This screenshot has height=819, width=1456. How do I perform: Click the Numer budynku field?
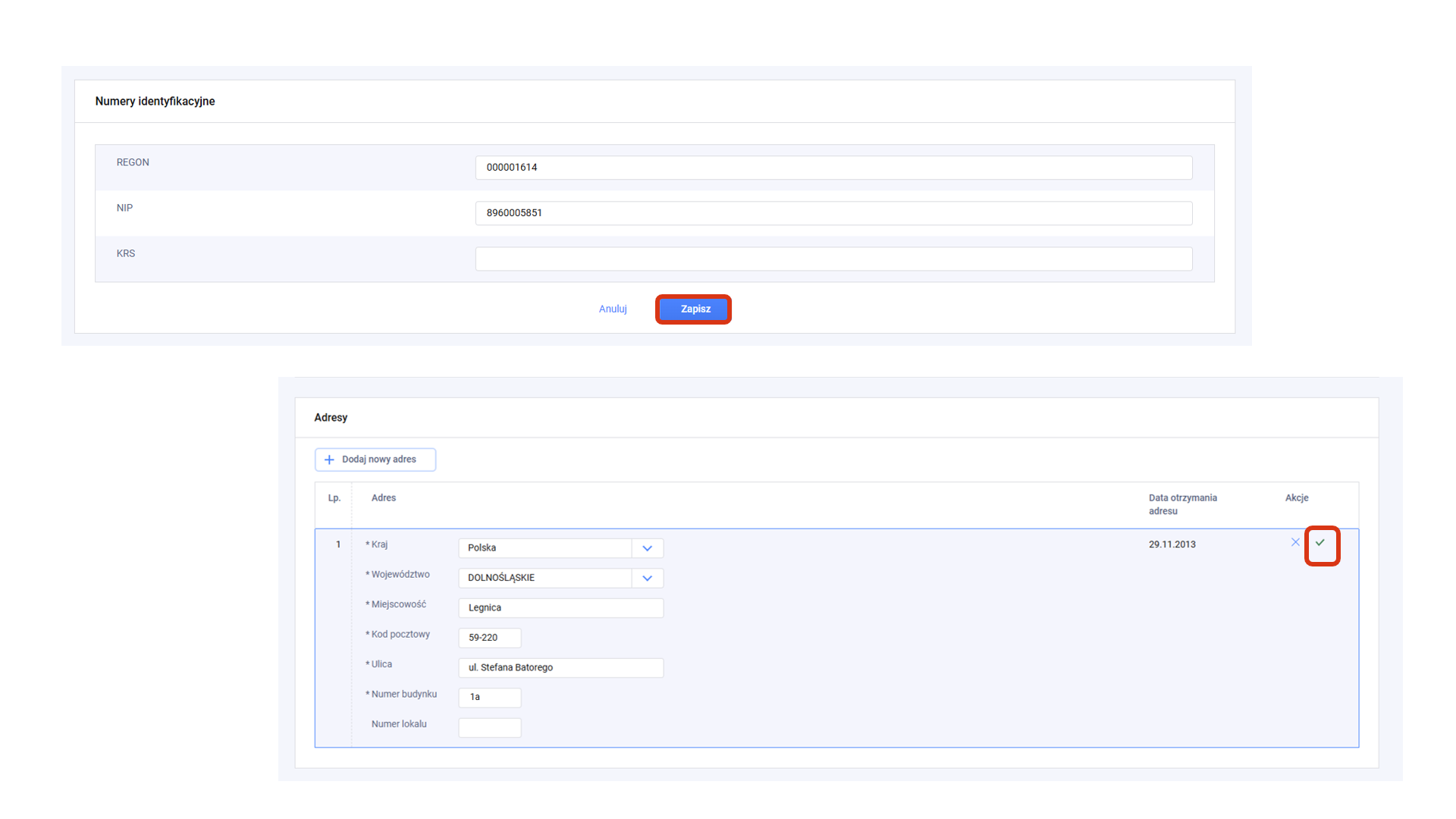[489, 698]
